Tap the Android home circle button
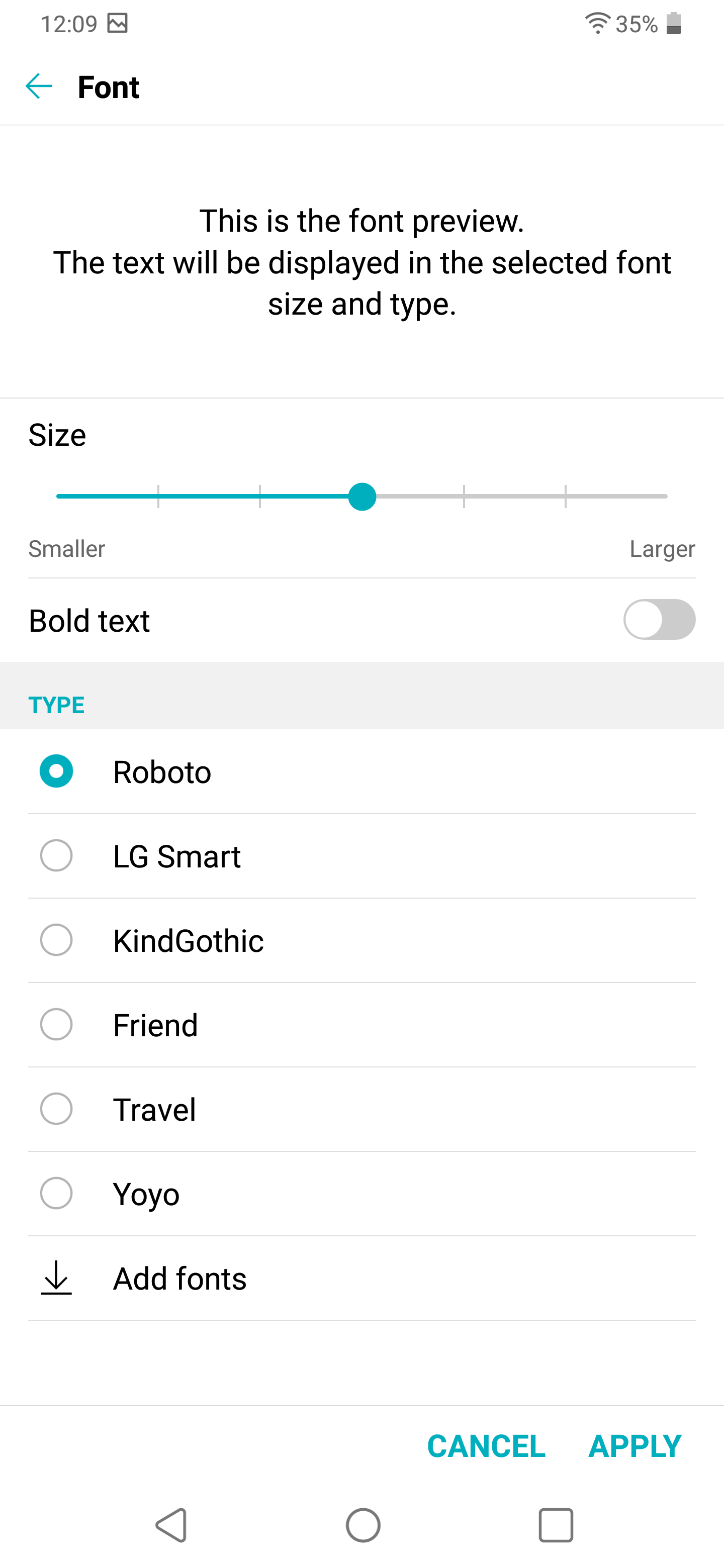 [363, 1525]
